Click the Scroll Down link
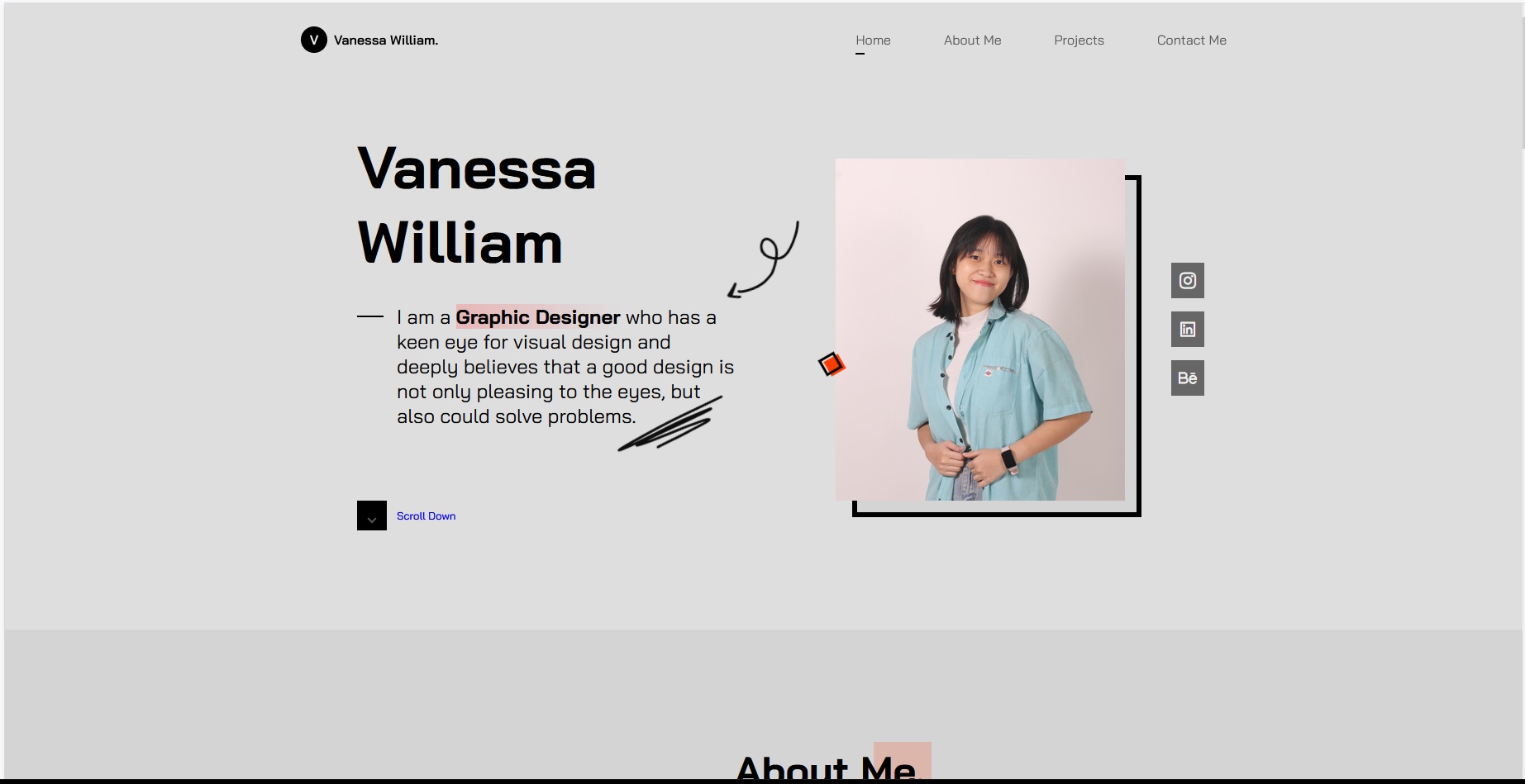Screen dimensions: 1525x784 (426, 516)
